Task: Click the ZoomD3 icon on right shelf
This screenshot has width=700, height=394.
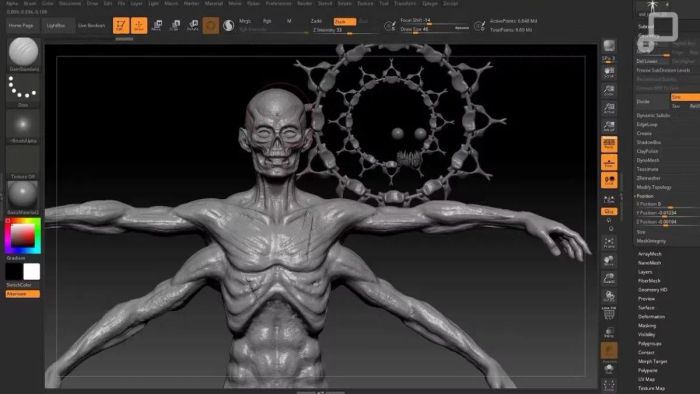Action: (x=609, y=279)
